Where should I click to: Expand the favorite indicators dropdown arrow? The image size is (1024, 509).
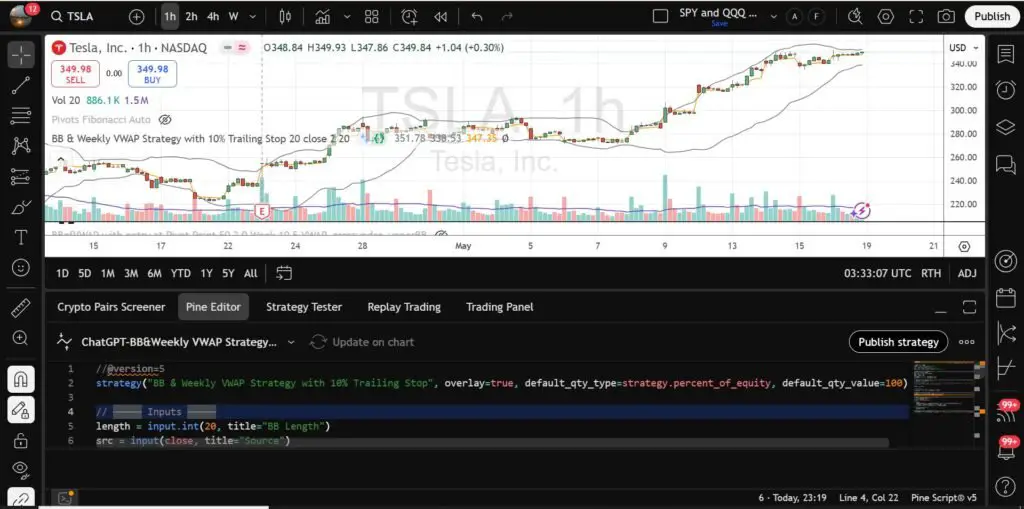(x=347, y=17)
